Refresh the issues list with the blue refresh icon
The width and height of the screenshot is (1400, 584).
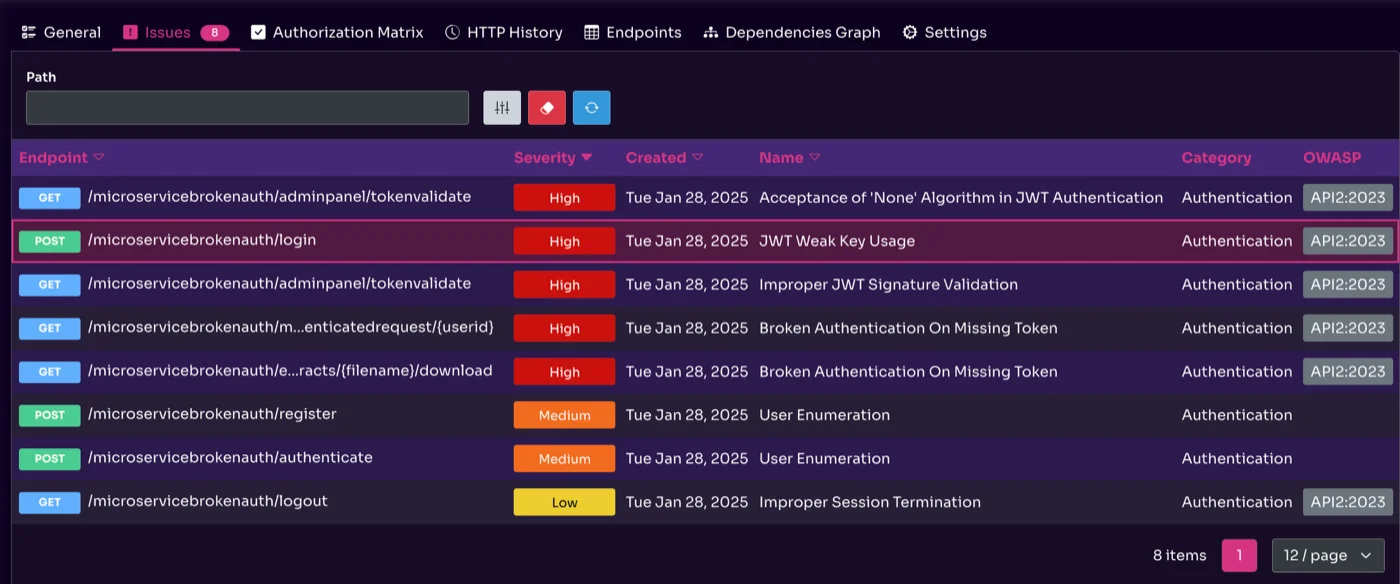[591, 107]
